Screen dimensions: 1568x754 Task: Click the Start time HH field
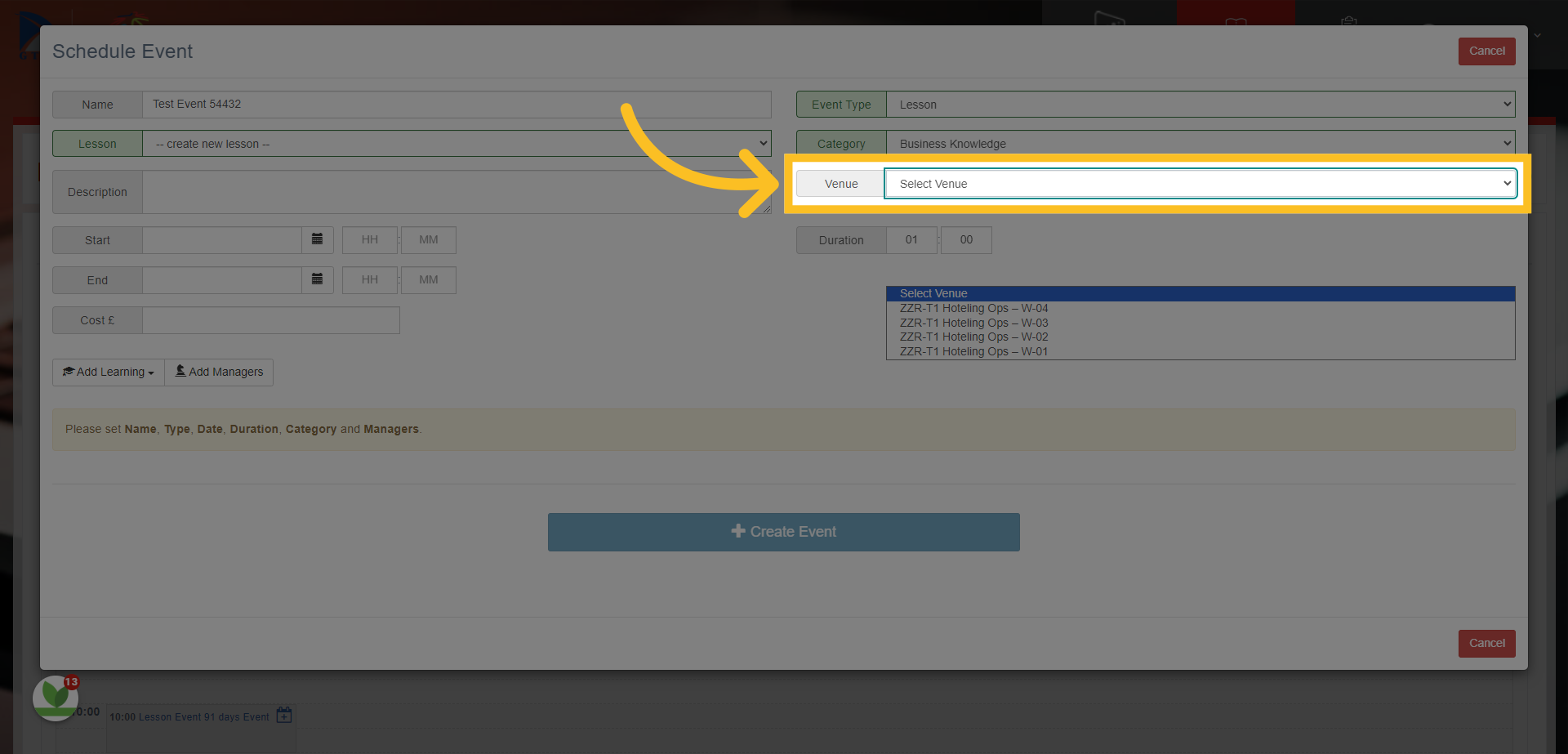[370, 240]
